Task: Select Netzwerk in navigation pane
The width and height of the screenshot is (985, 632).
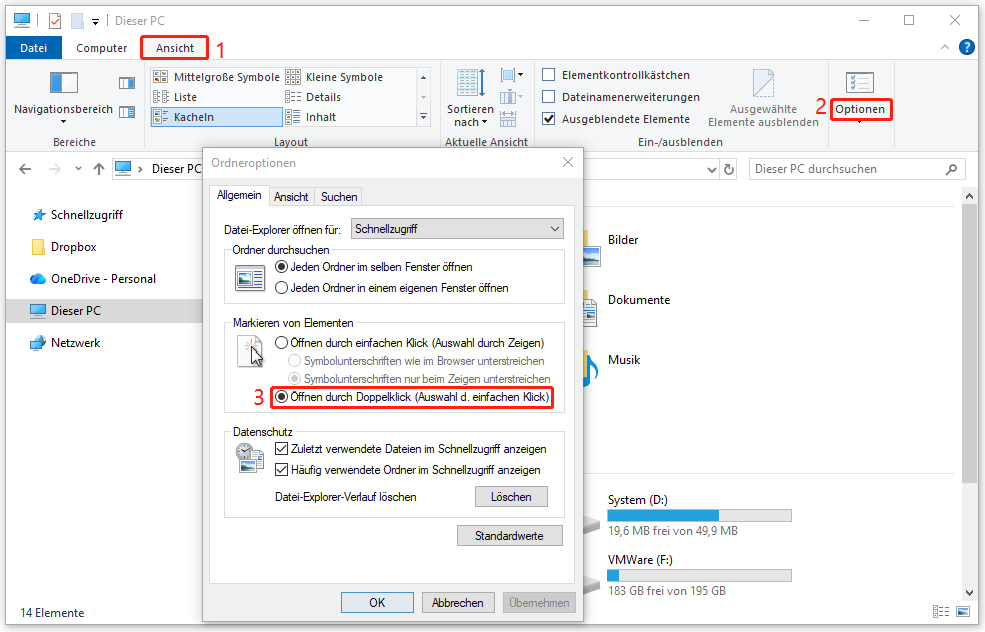Action: [x=65, y=343]
